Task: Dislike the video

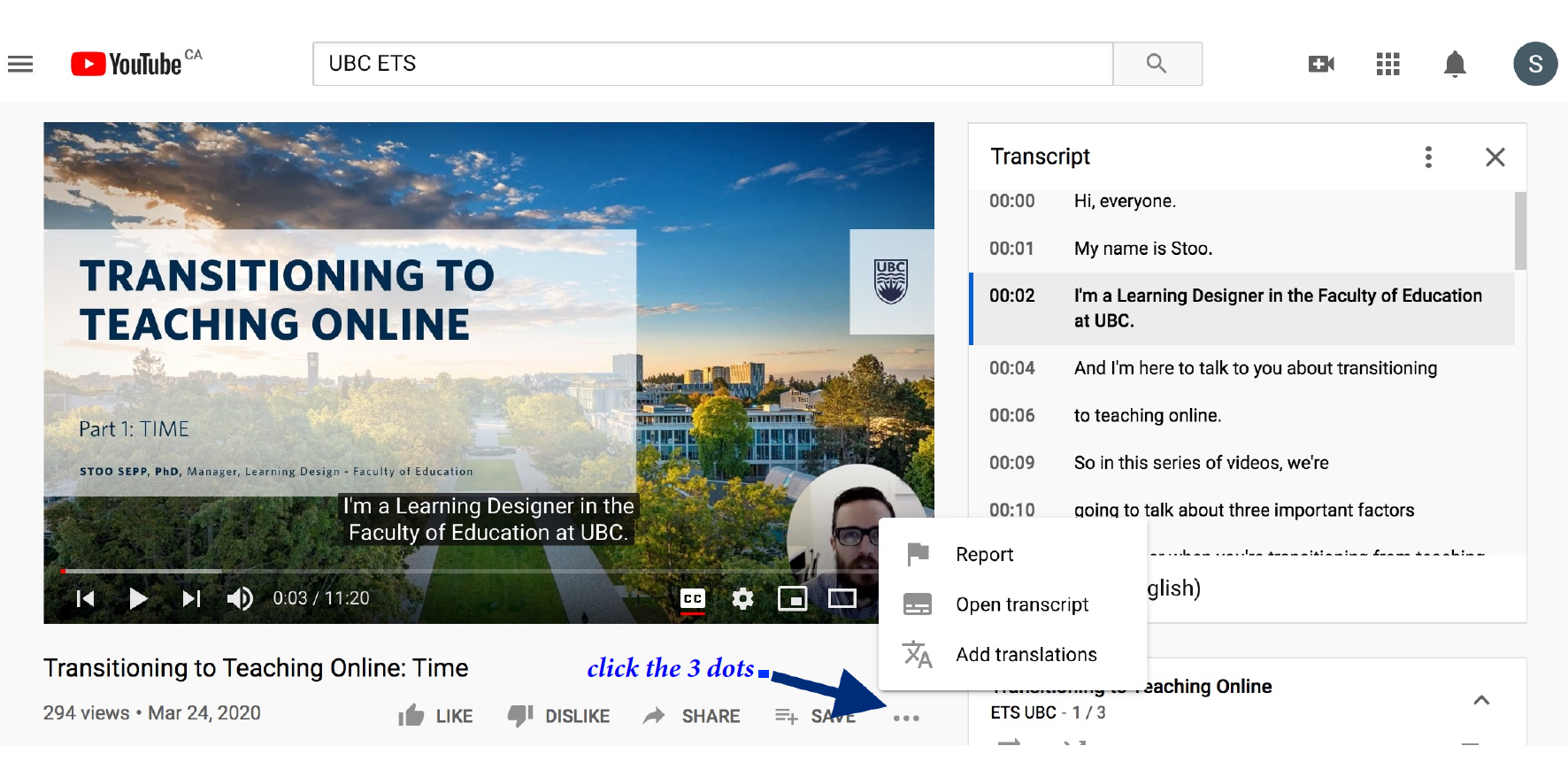Action: point(559,716)
